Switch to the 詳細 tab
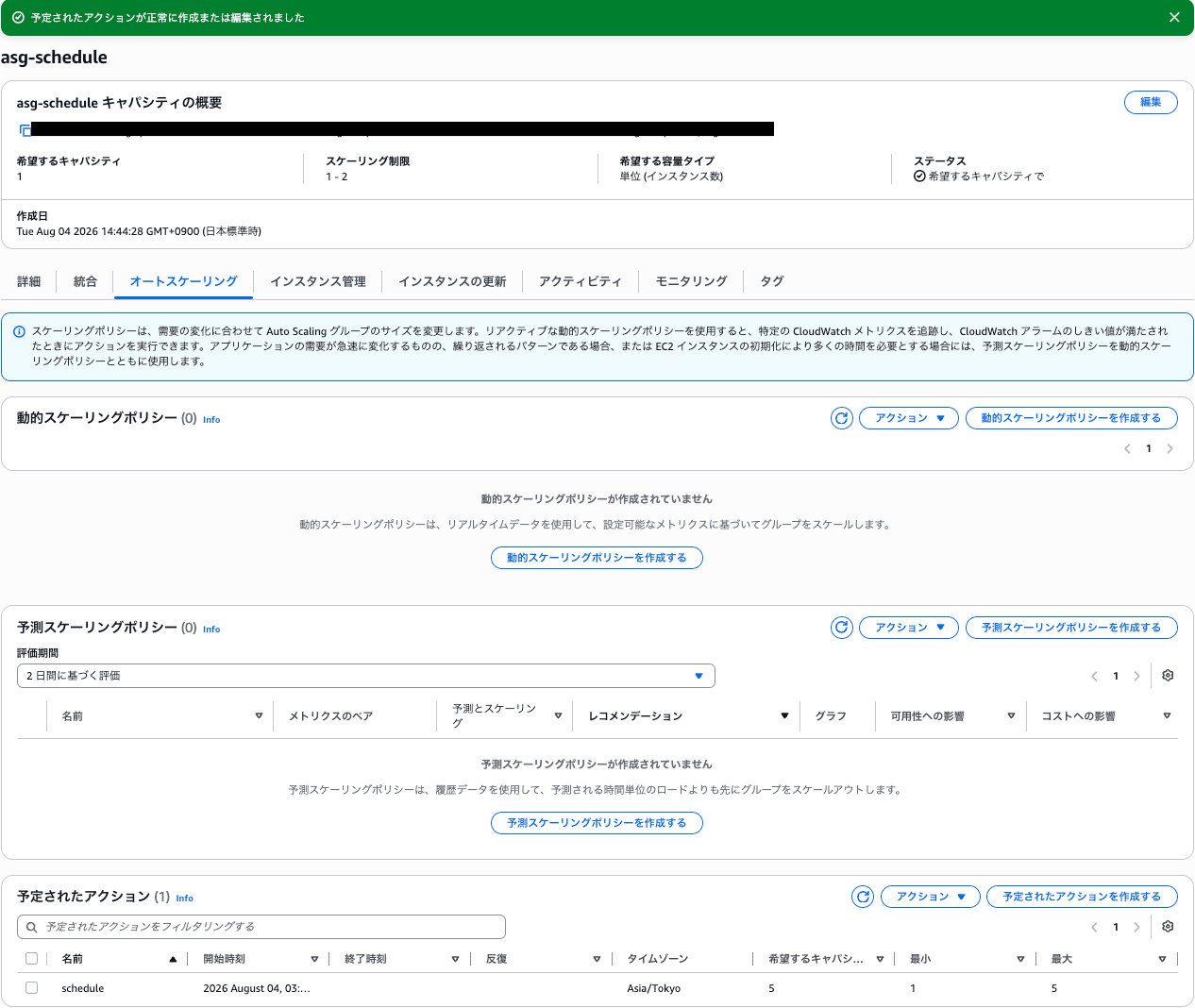This screenshot has height=1008, width=1195. click(x=29, y=281)
